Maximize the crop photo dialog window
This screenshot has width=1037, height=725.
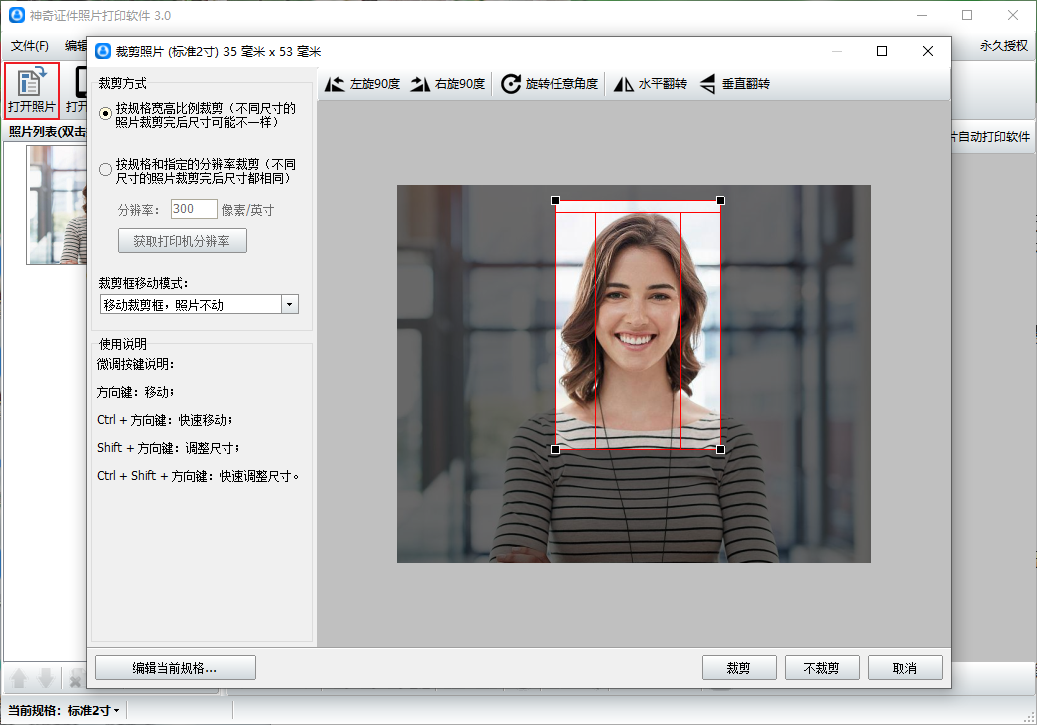pyautogui.click(x=881, y=52)
